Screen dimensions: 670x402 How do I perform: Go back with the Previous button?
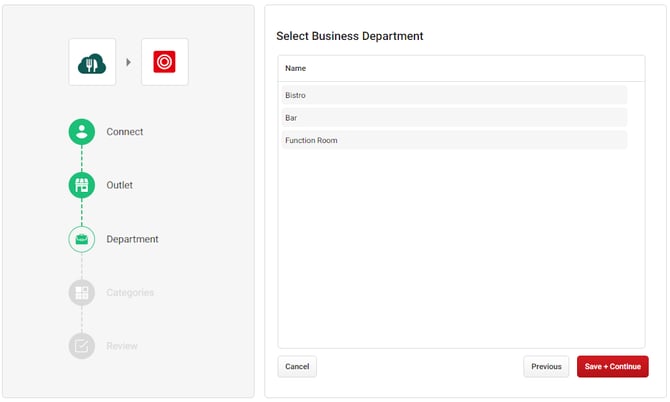pyautogui.click(x=546, y=367)
